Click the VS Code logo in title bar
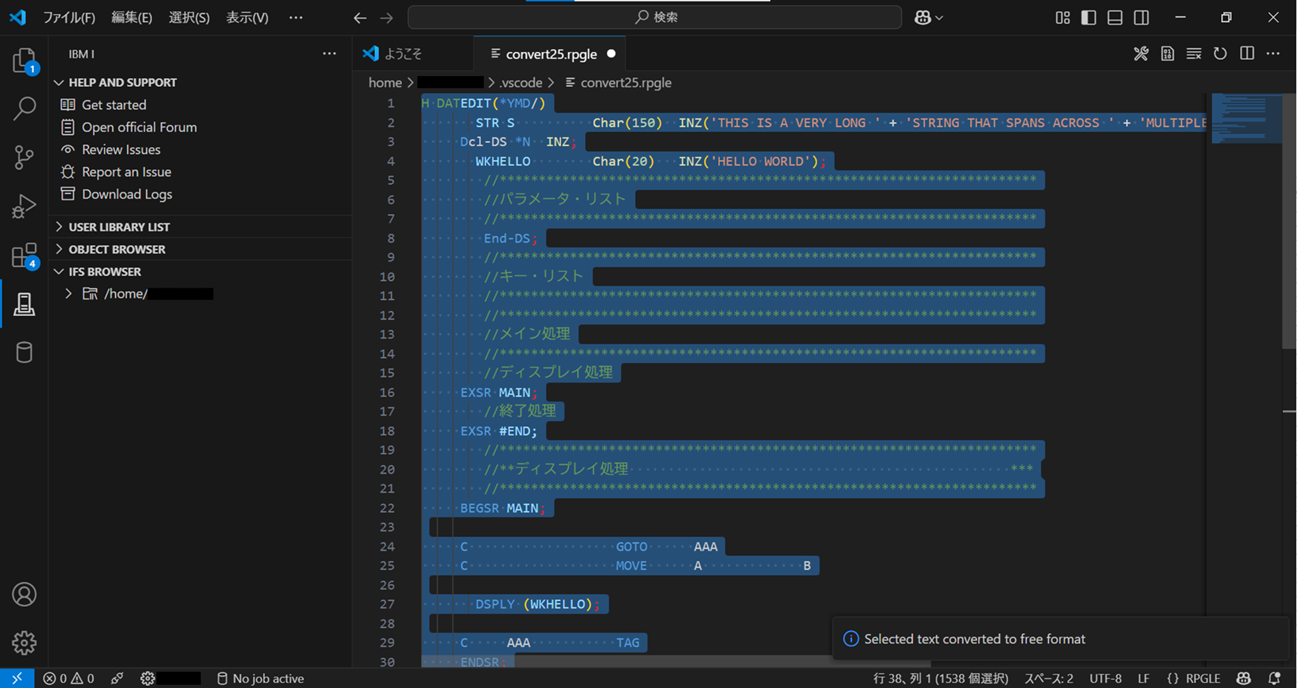Viewport: 1297px width, 688px height. (x=17, y=18)
